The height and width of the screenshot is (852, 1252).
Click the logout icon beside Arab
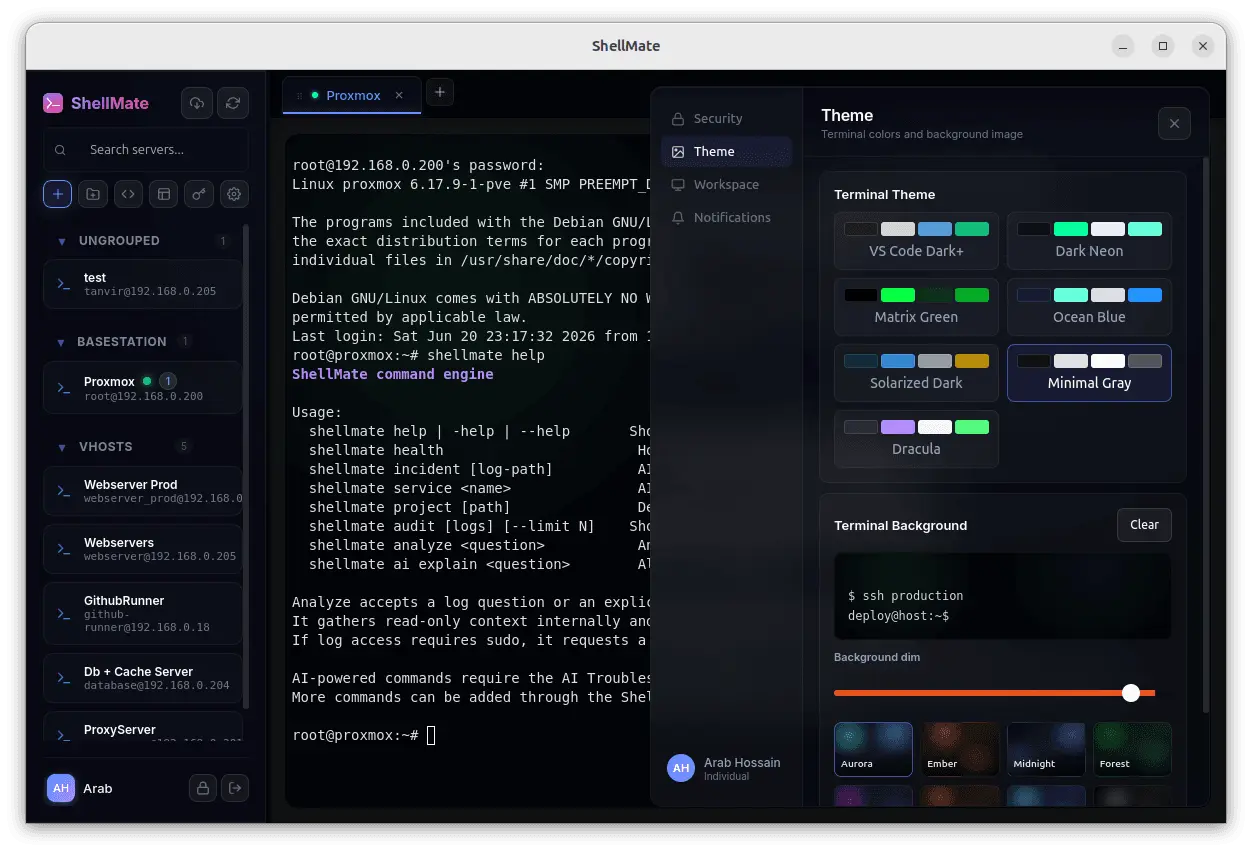[x=235, y=788]
